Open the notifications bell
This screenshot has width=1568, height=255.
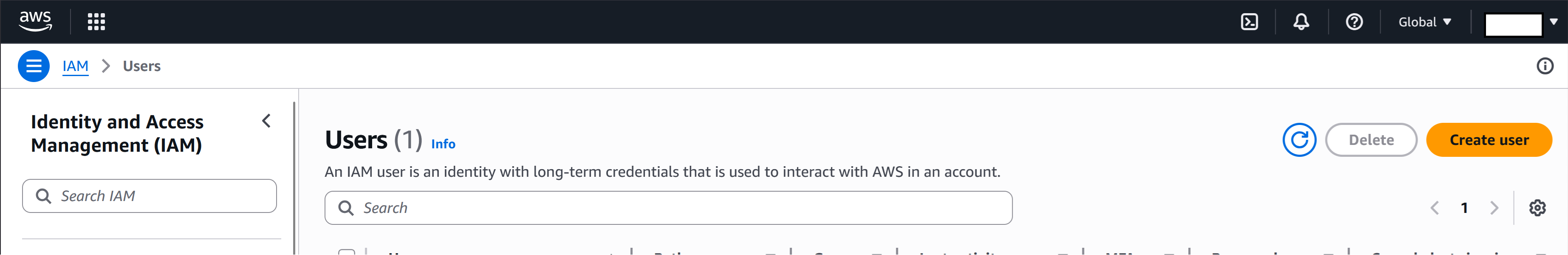click(1301, 22)
